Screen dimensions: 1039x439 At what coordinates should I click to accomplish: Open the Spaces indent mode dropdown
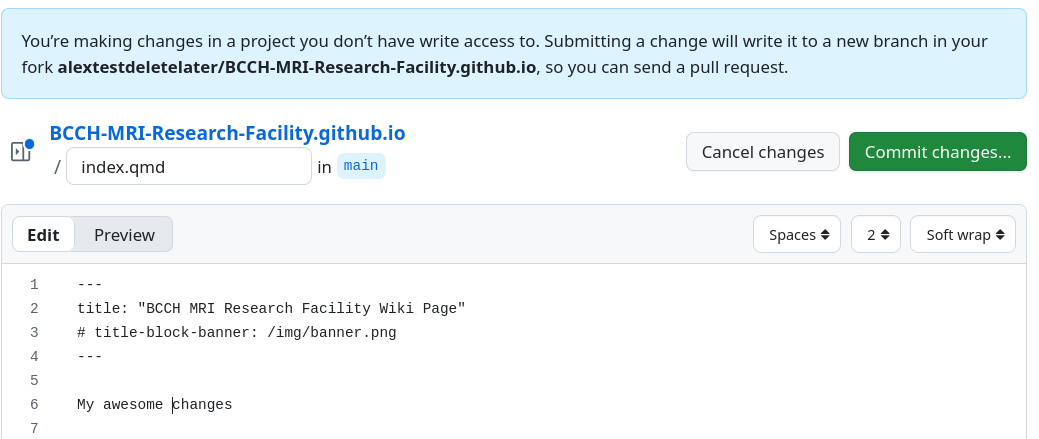(x=798, y=235)
